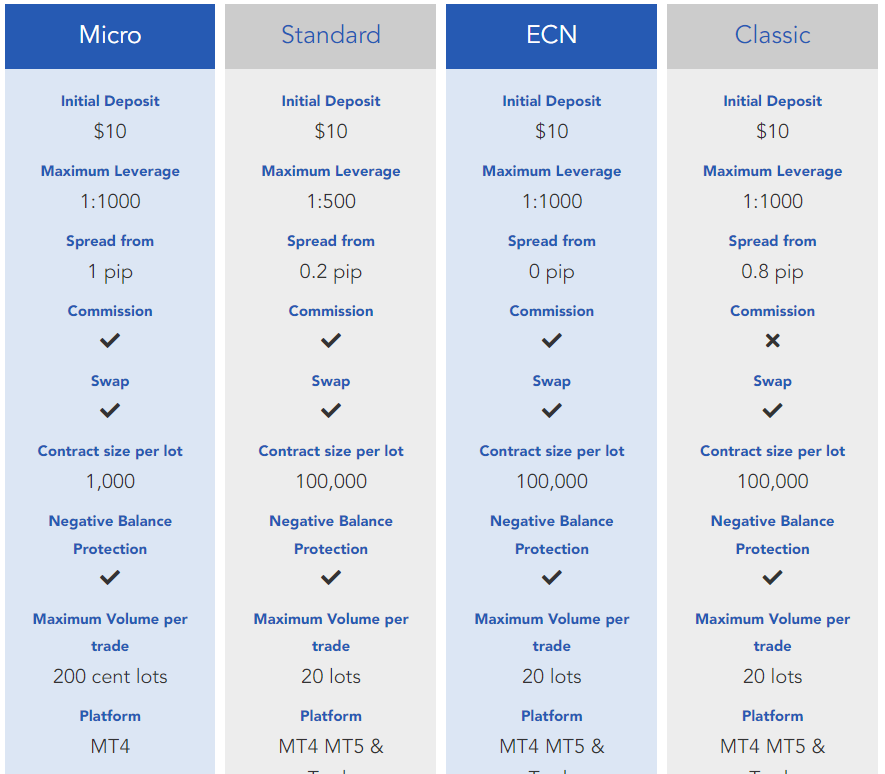This screenshot has height=774, width=885.
Task: Click the ECN column Commission checkmark icon
Action: [x=552, y=341]
